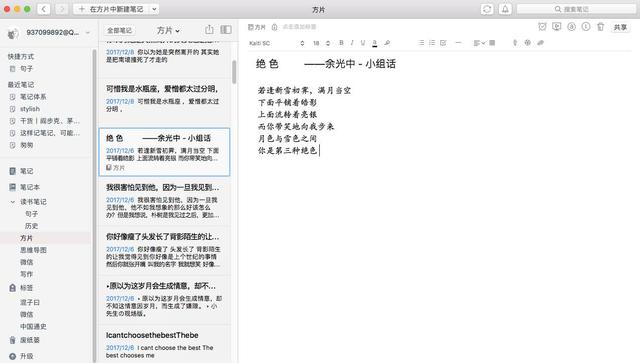Select 笔记本 in the sidebar
Screen dimensions: 640x363
coord(30,187)
